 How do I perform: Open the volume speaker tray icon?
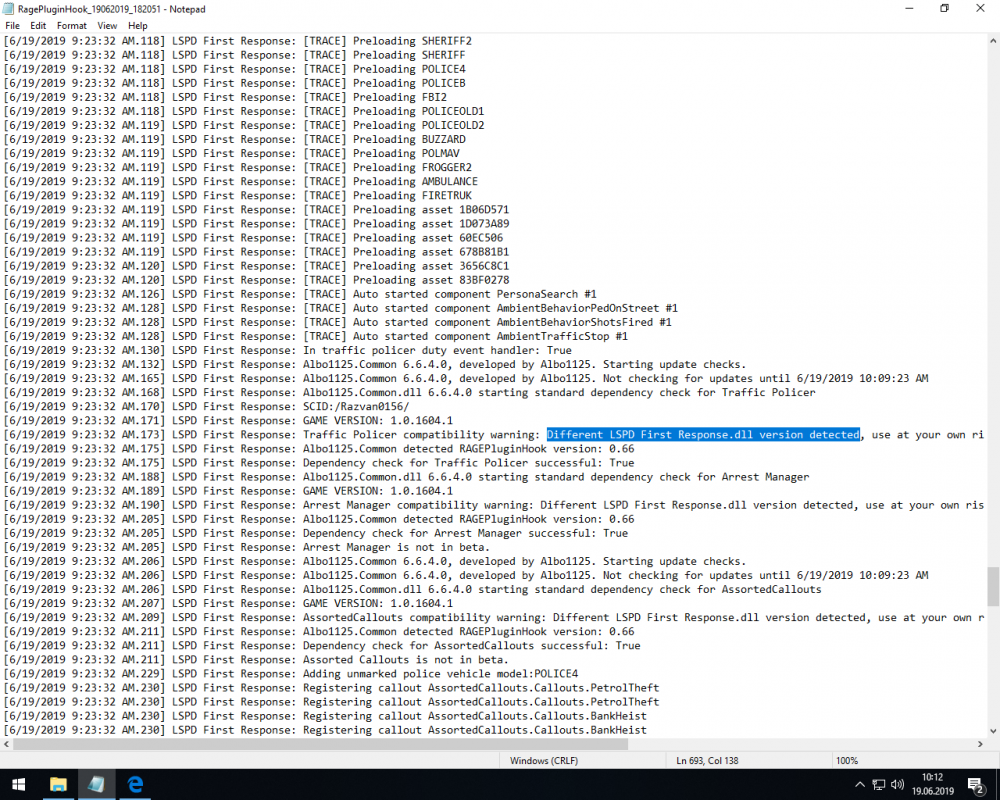[897, 785]
